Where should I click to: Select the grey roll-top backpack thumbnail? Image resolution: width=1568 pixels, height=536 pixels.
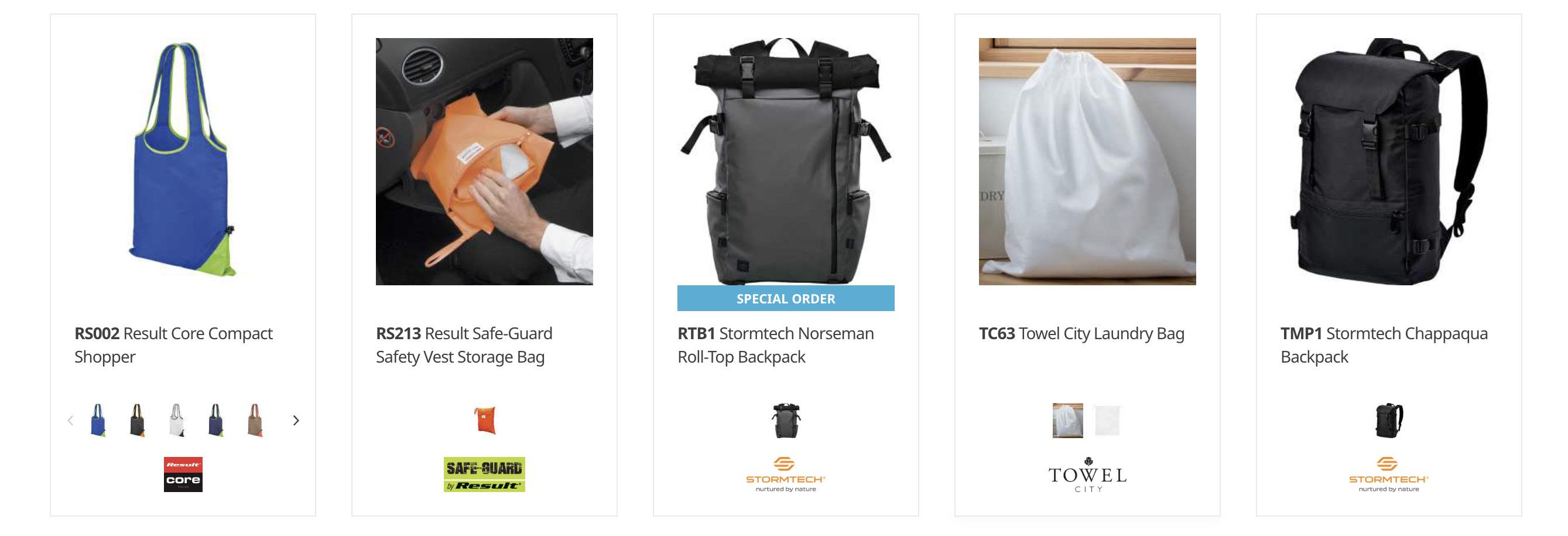click(x=786, y=420)
